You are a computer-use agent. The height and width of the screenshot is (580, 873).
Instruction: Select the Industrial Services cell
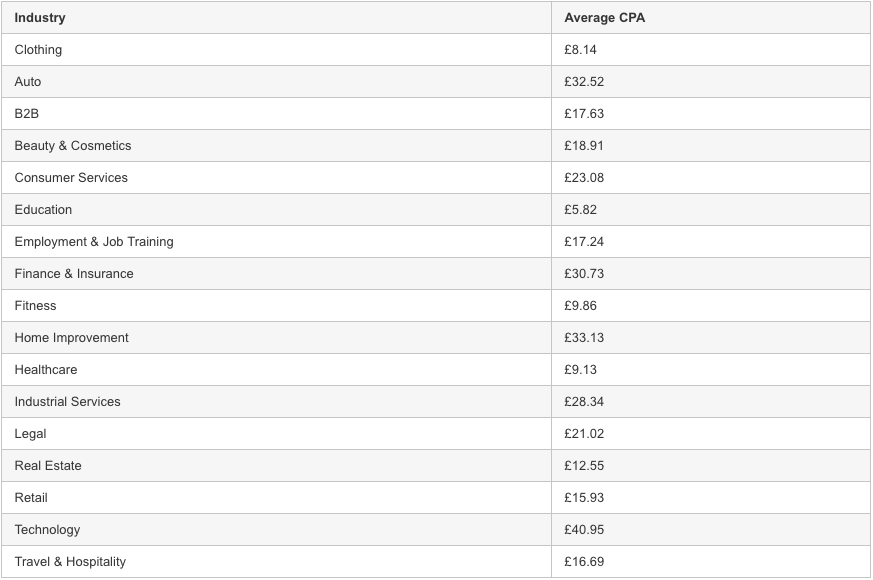(x=67, y=402)
